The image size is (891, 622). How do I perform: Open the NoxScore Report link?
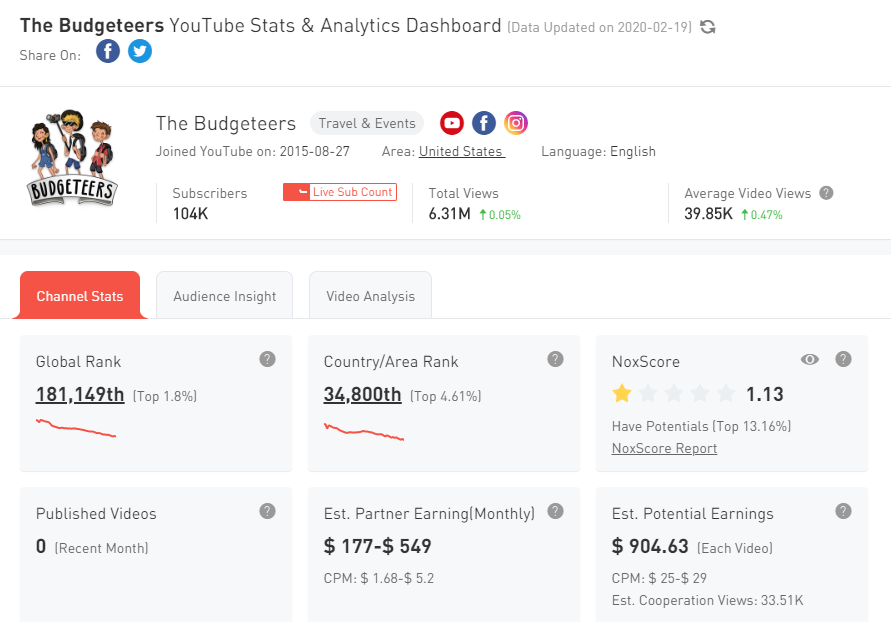pos(664,448)
